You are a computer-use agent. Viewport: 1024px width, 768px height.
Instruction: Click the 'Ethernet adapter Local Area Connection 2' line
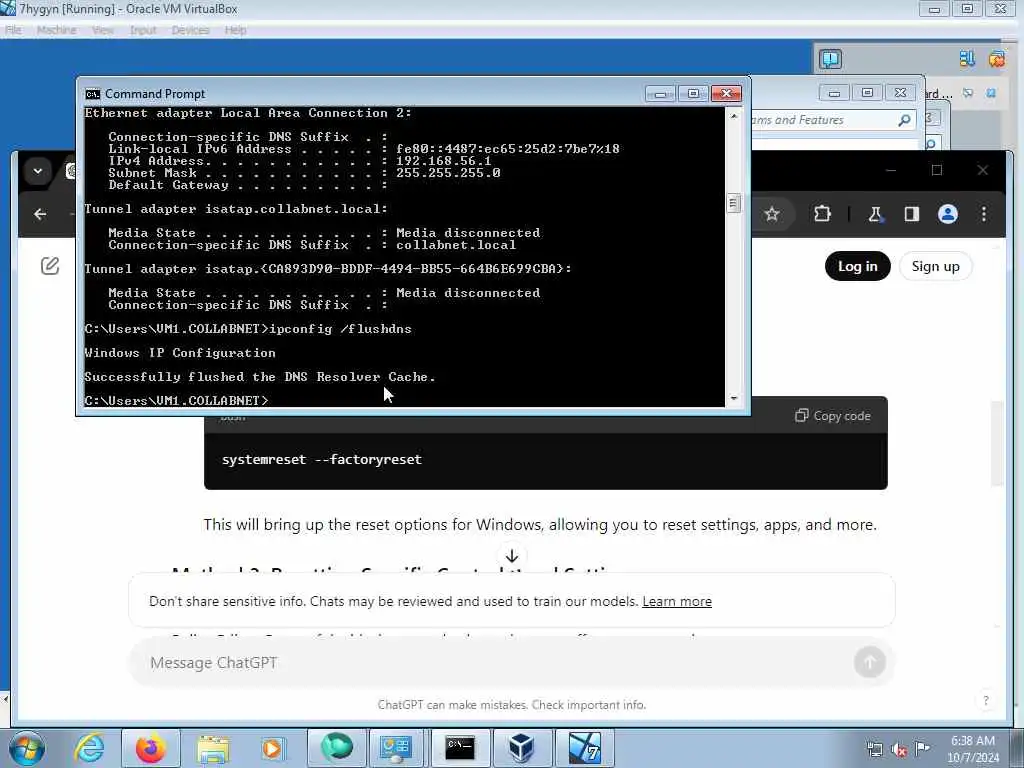pos(248,113)
